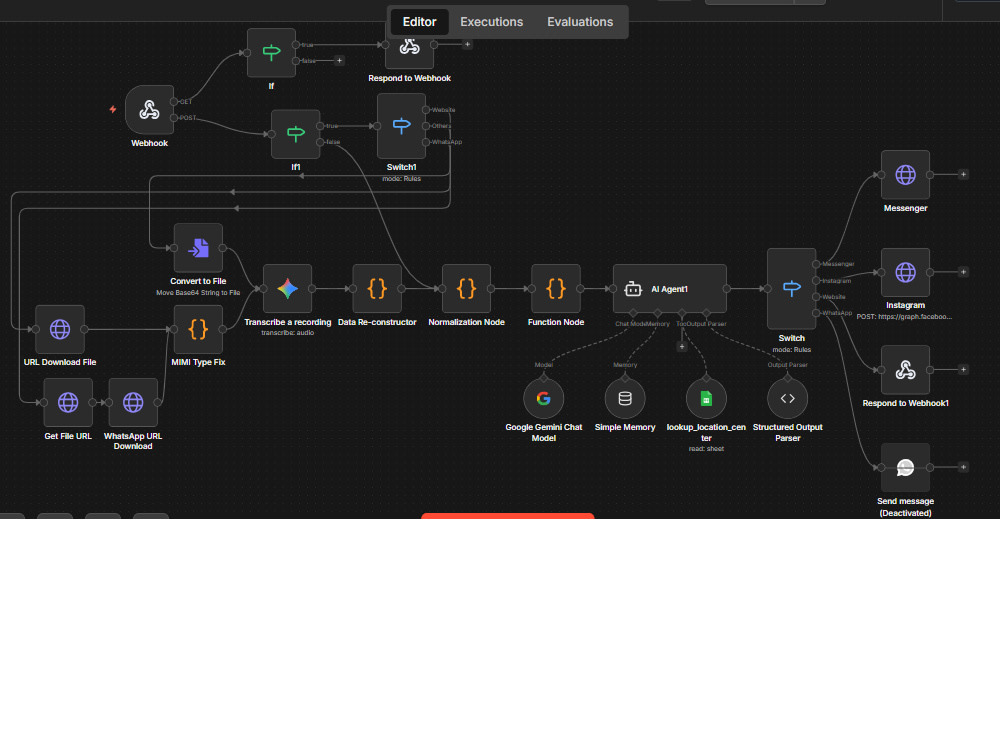Screen dimensions: 1000x750
Task: Select the Switch1 node
Action: tap(401, 126)
